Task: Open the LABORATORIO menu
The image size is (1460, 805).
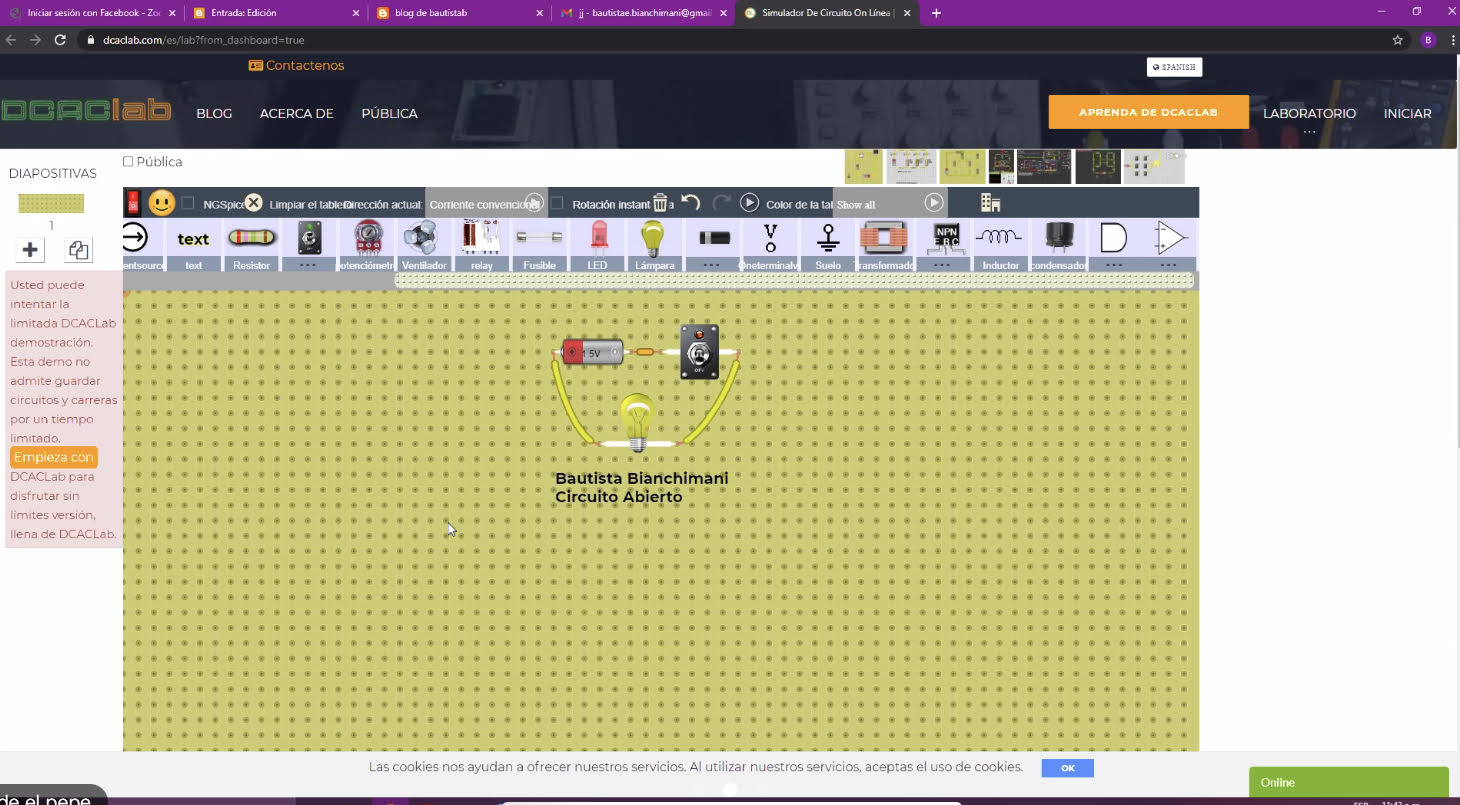Action: [1309, 113]
